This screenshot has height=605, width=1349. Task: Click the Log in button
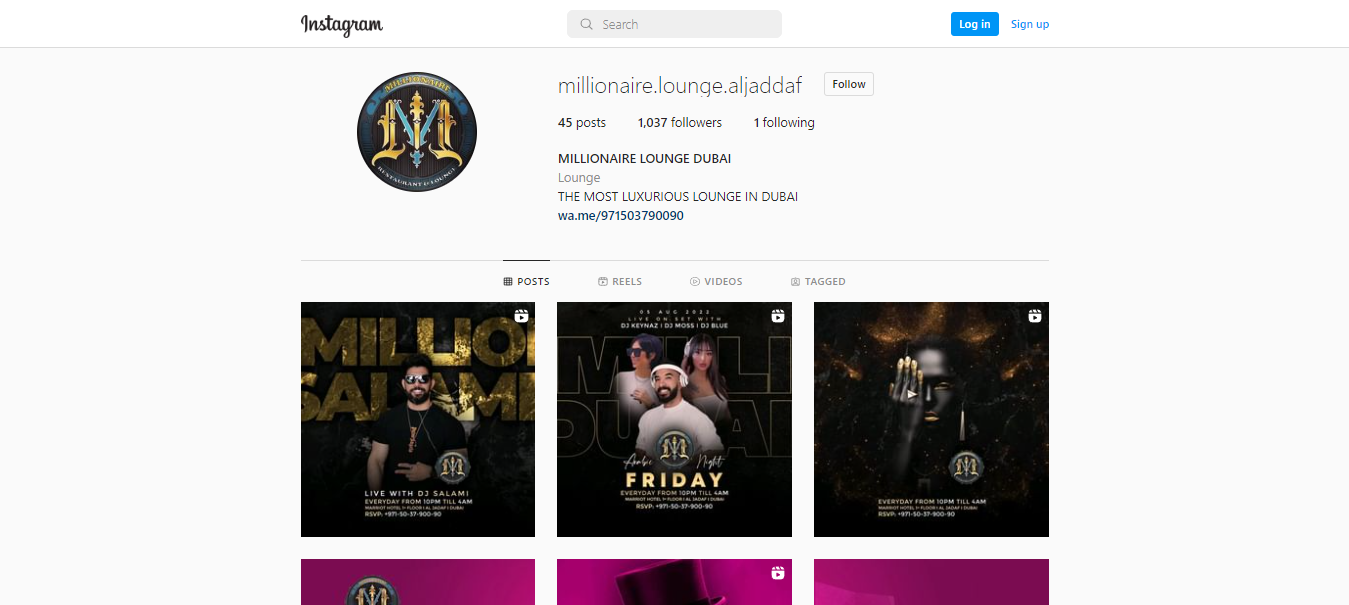[975, 24]
